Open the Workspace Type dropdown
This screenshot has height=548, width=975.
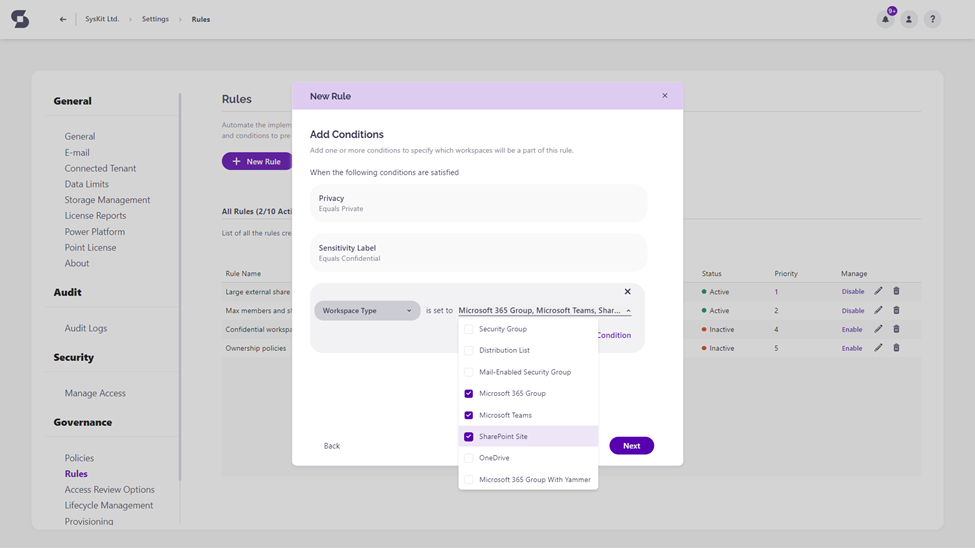(x=367, y=310)
